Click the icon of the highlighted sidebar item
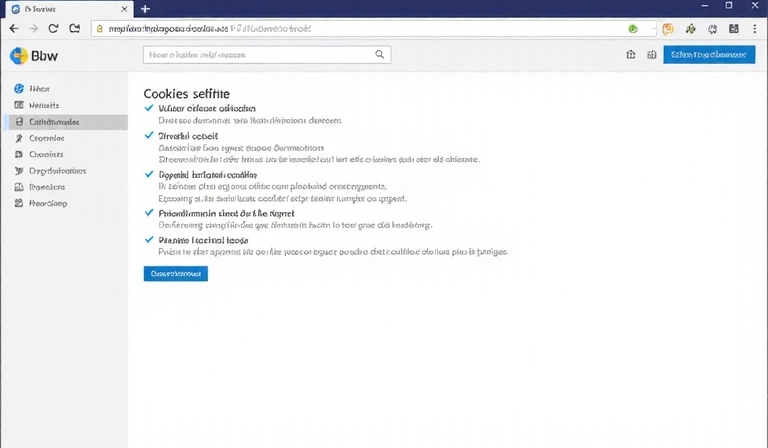The width and height of the screenshot is (768, 448). (x=19, y=121)
